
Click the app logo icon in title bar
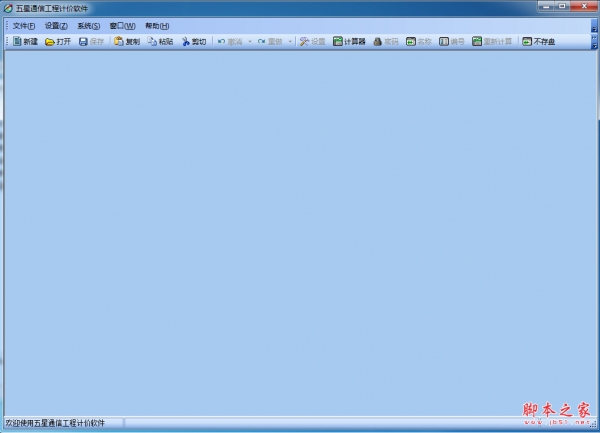click(x=8, y=8)
